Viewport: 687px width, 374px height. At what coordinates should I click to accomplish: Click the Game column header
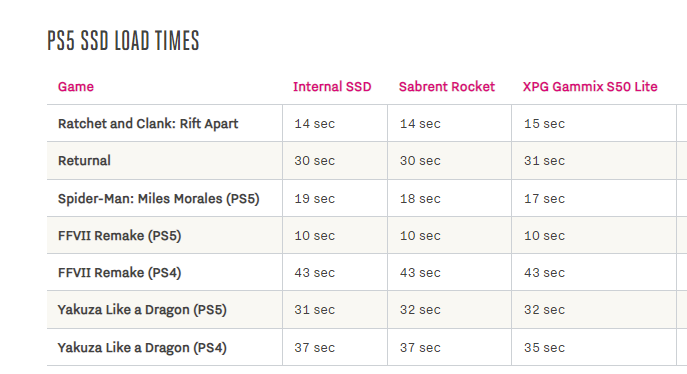[x=75, y=87]
